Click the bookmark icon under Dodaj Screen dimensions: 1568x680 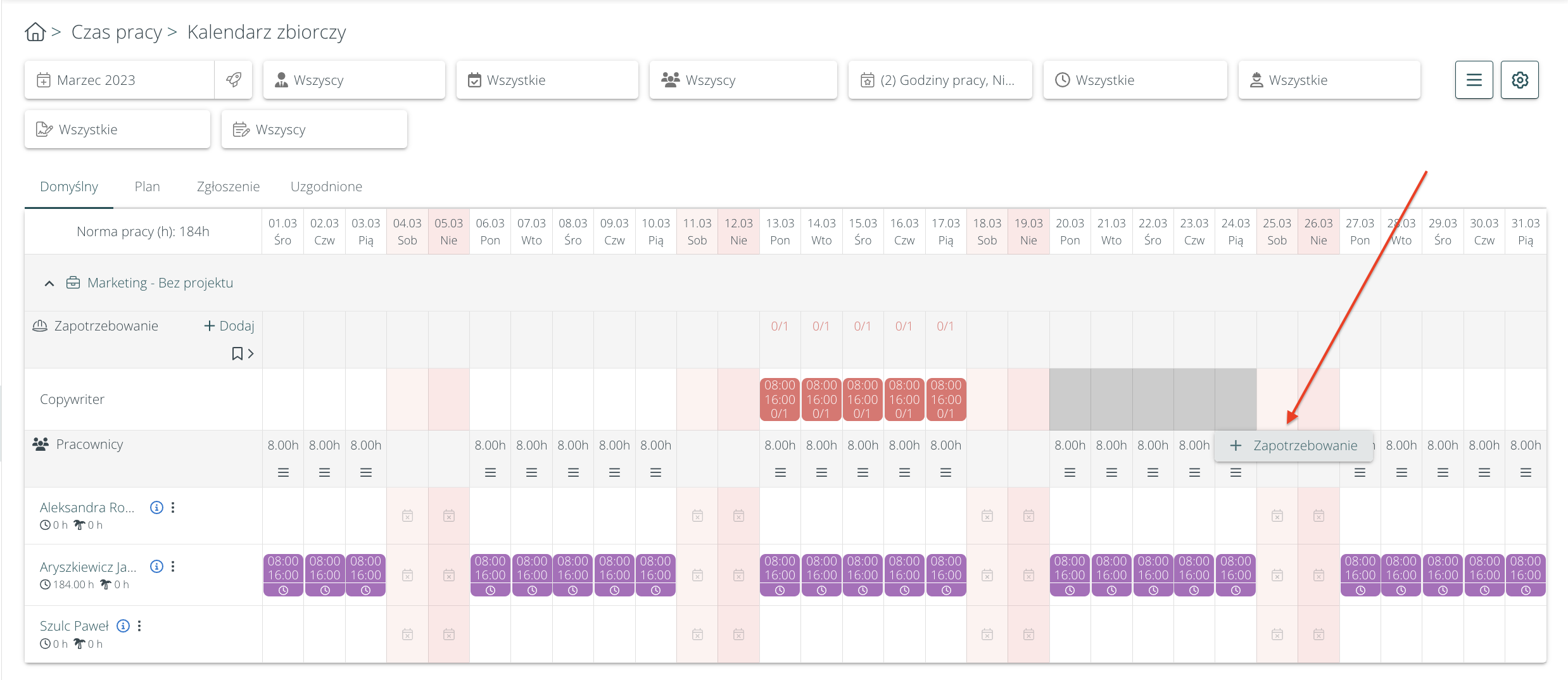pos(237,353)
